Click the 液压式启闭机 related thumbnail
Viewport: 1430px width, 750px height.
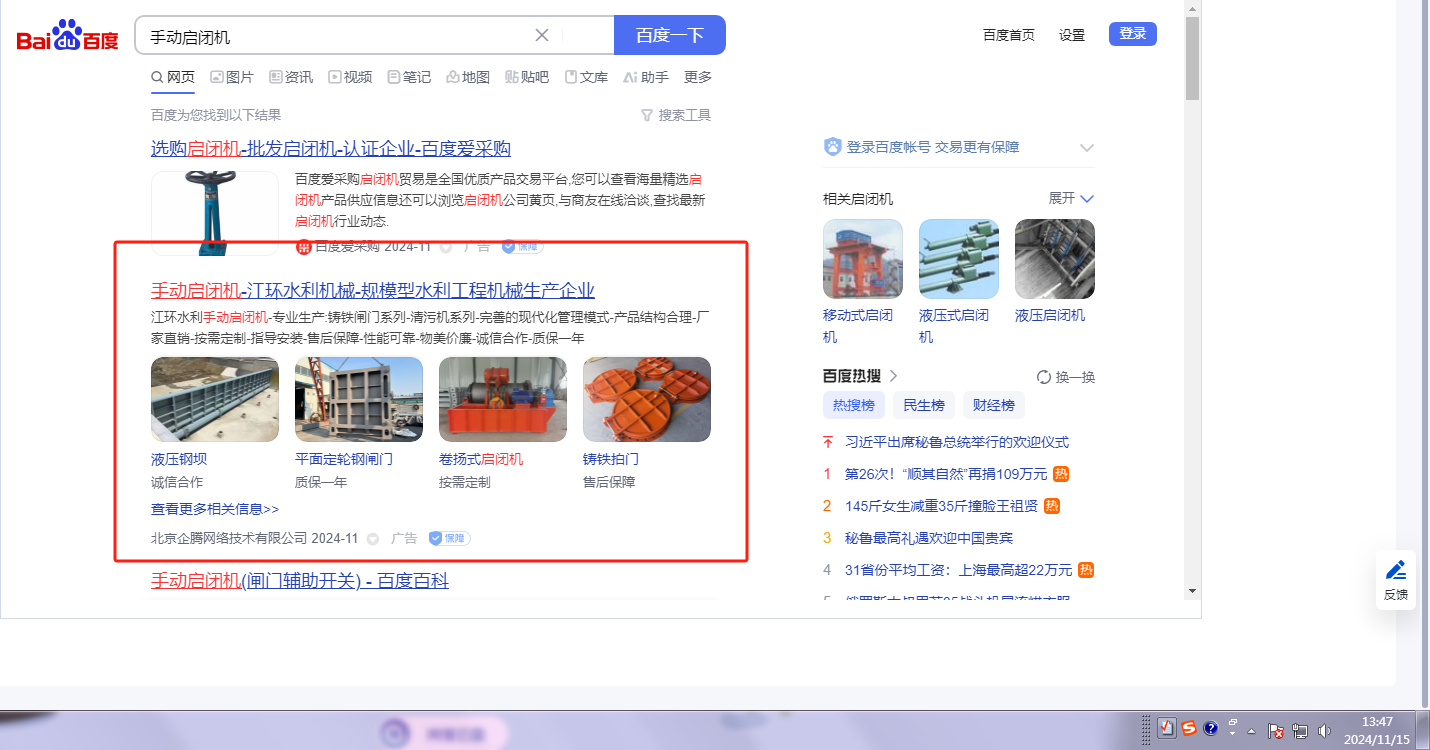click(x=959, y=259)
